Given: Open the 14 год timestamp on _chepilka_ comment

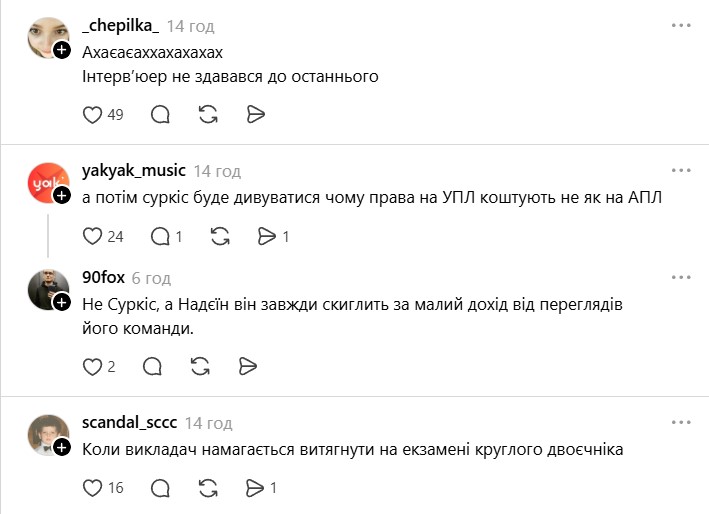Looking at the screenshot, I should click(190, 26).
